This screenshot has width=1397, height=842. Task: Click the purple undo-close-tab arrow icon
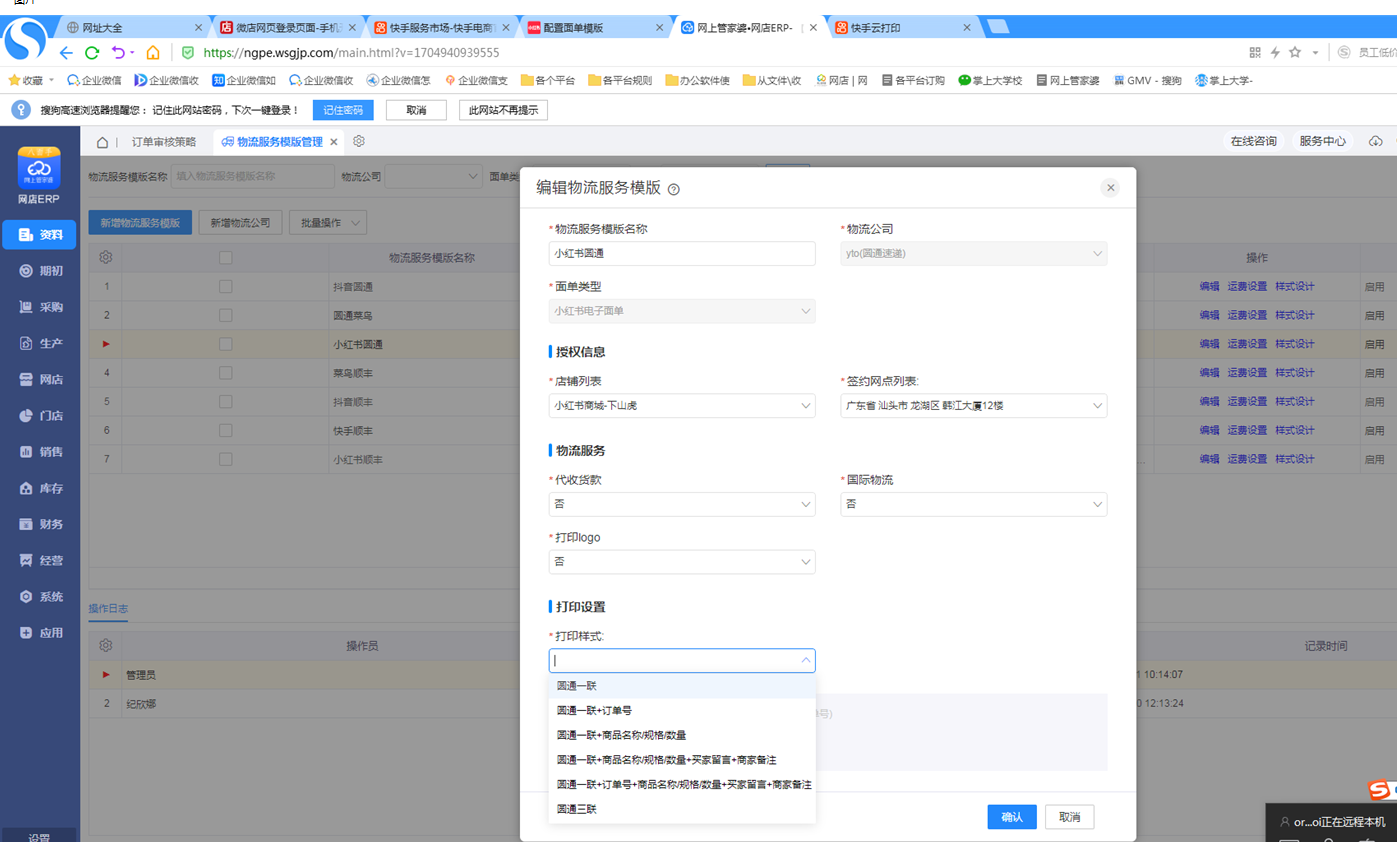coord(119,53)
